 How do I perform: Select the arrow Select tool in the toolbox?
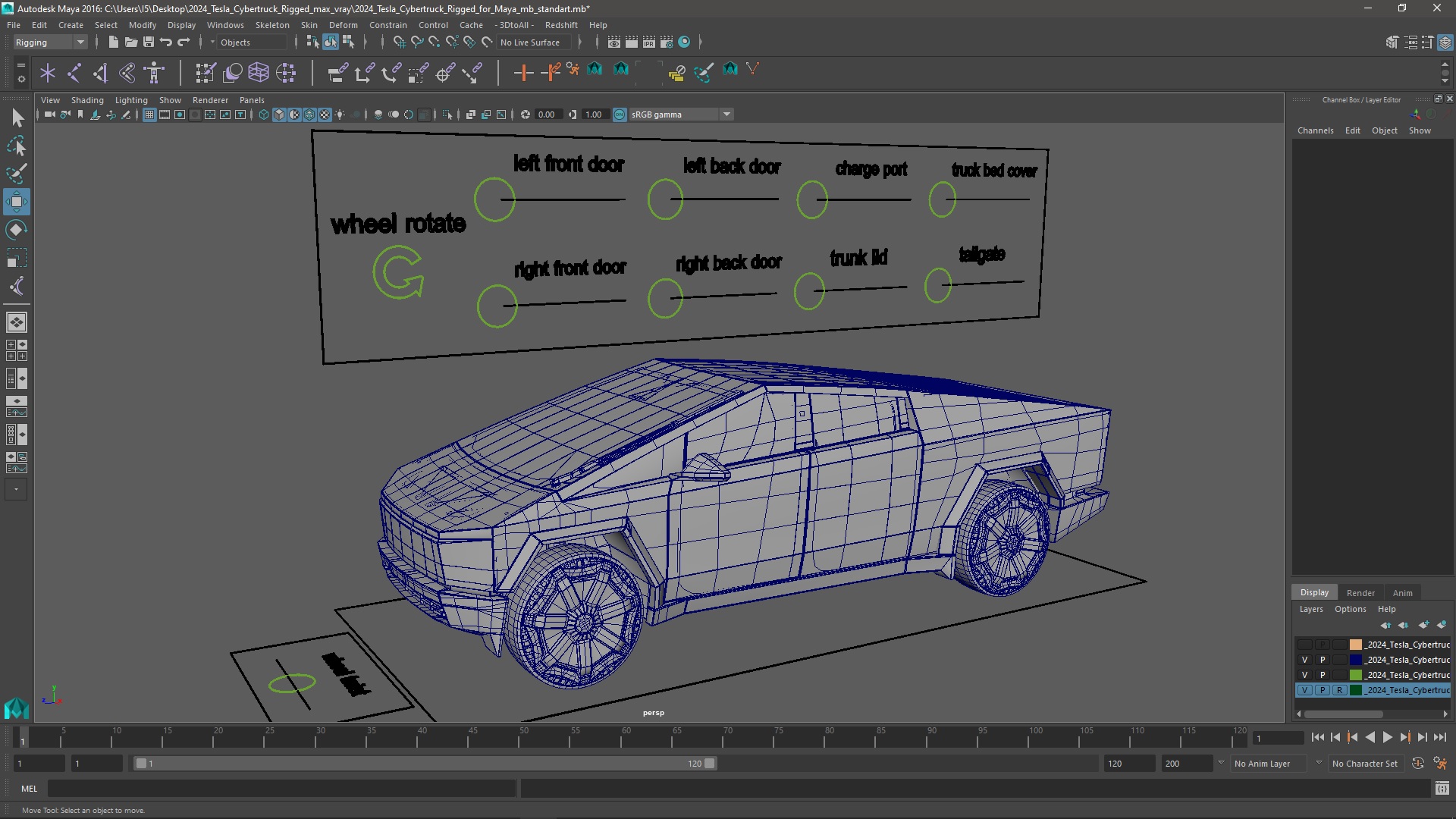pos(17,118)
